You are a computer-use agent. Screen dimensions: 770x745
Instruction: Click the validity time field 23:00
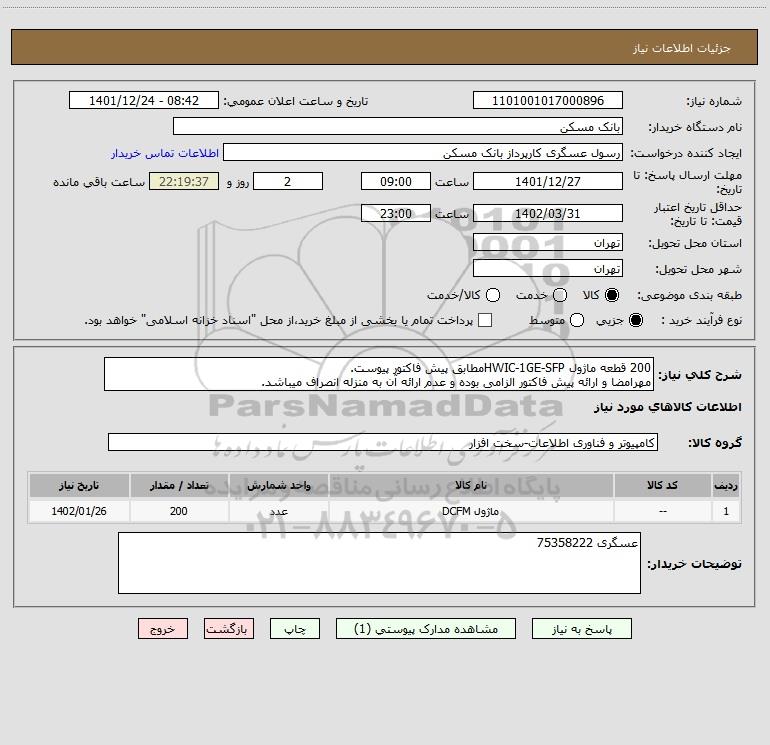click(x=396, y=213)
